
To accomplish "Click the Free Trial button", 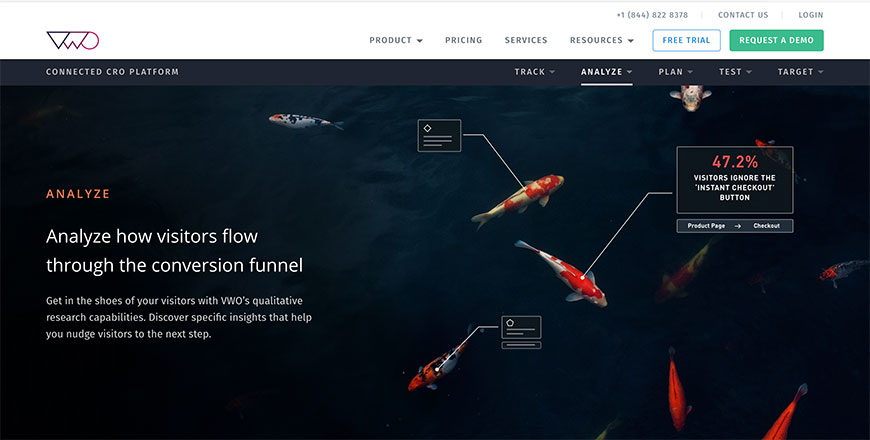I will tap(686, 41).
